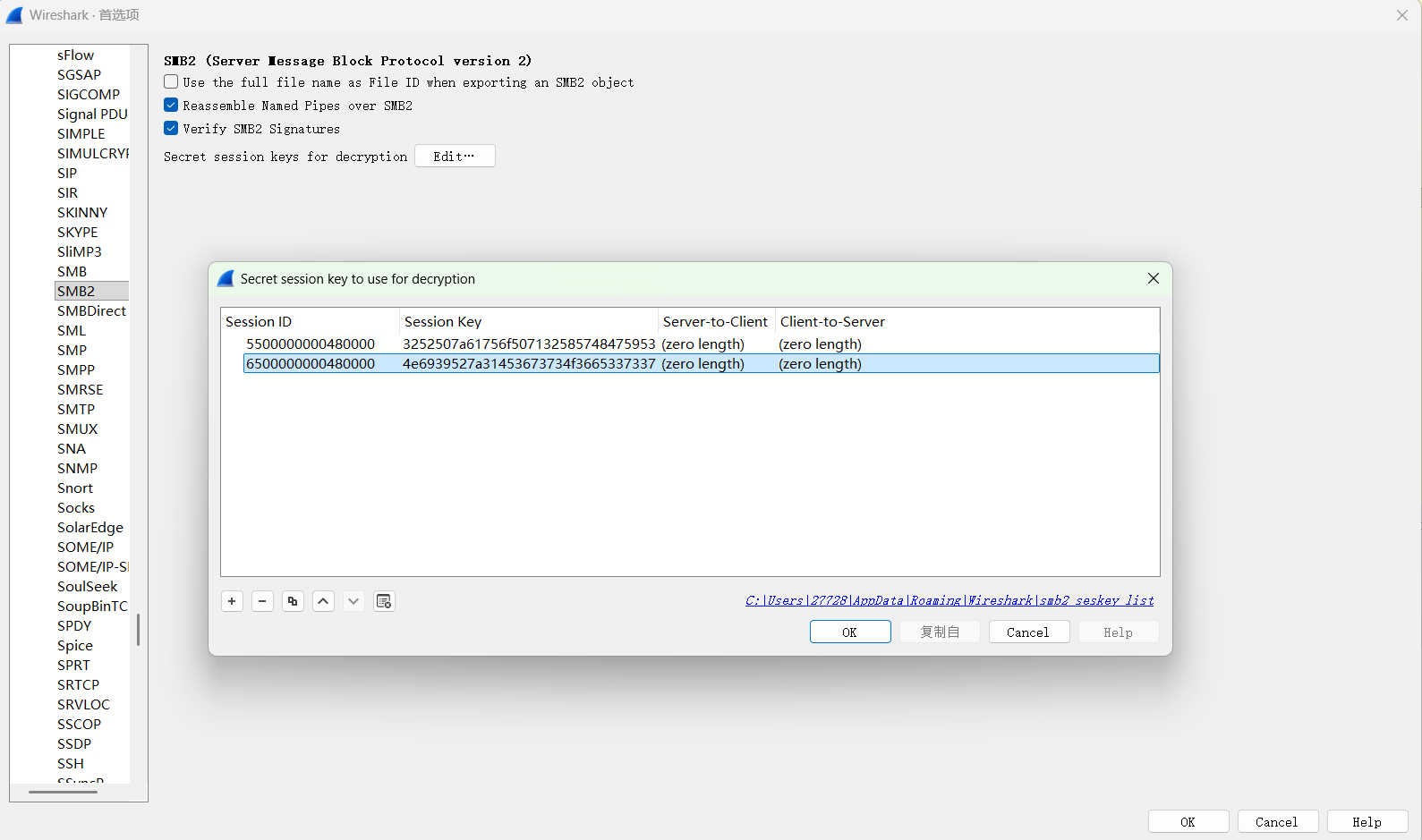The height and width of the screenshot is (840, 1422).
Task: Add a new session key entry
Action: point(232,601)
